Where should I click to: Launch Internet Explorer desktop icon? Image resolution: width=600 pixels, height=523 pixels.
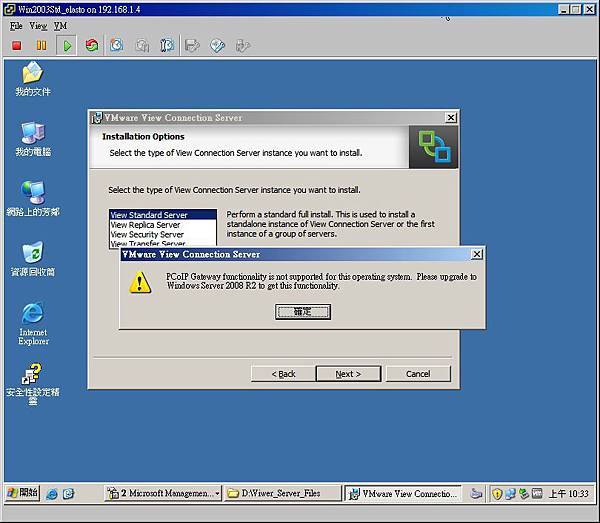[x=33, y=324]
